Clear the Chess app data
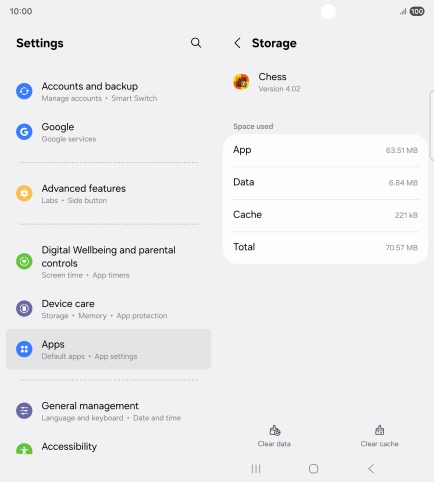434x482 pixels. click(x=274, y=436)
